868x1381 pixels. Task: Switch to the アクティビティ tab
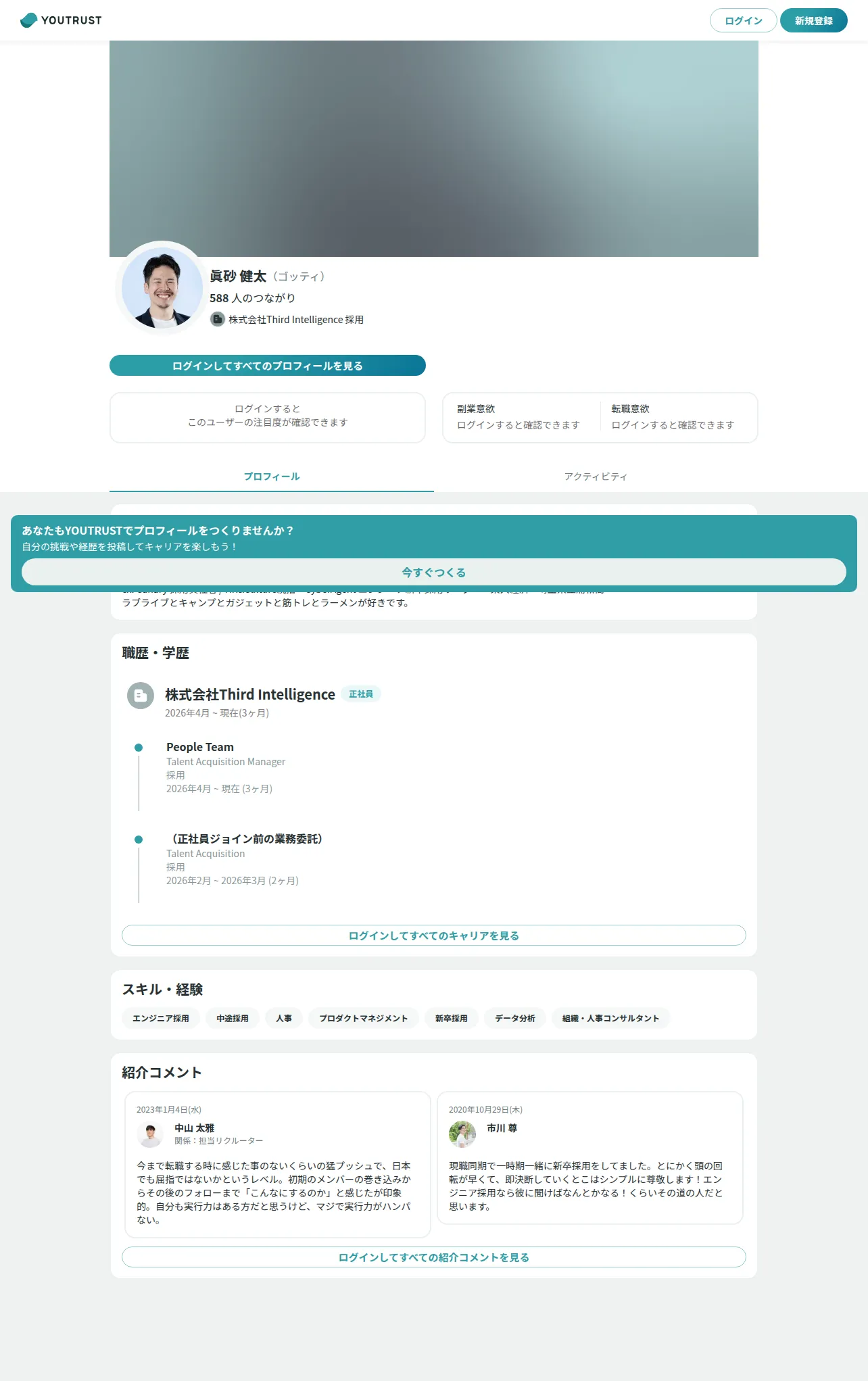(x=596, y=477)
